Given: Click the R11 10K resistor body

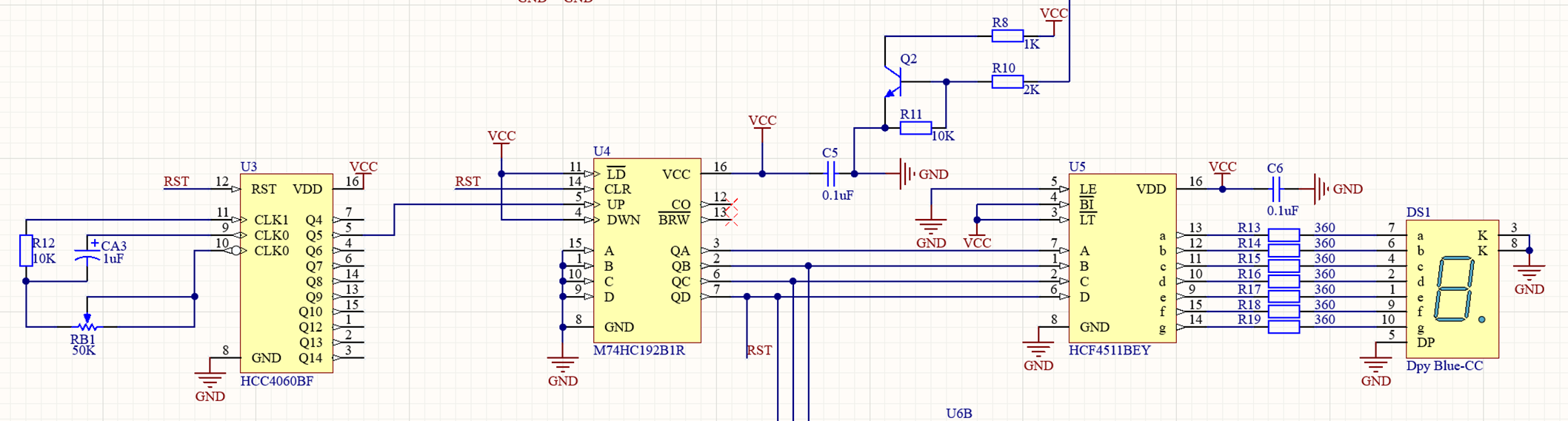Looking at the screenshot, I should tap(915, 128).
